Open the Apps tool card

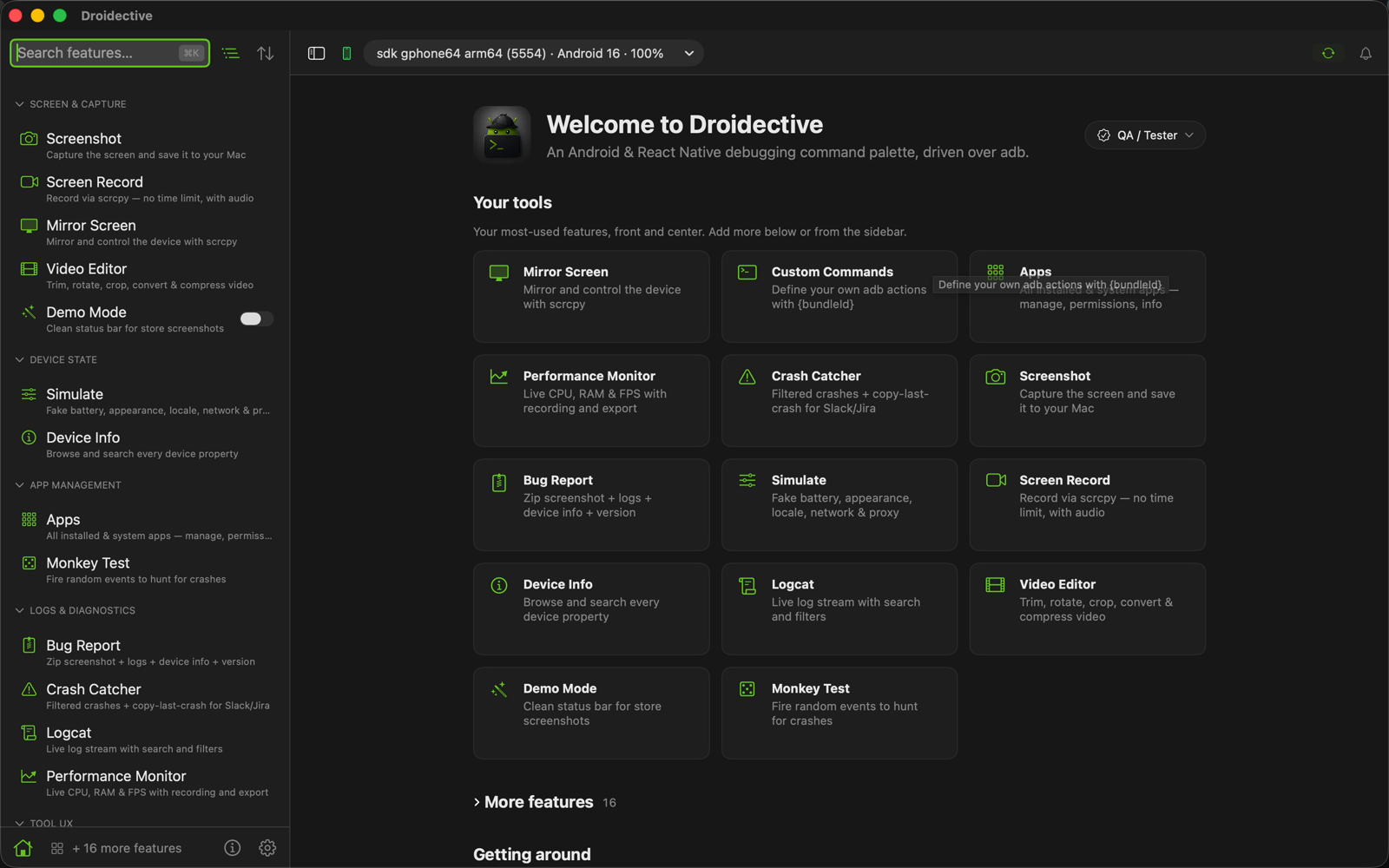pos(1088,297)
